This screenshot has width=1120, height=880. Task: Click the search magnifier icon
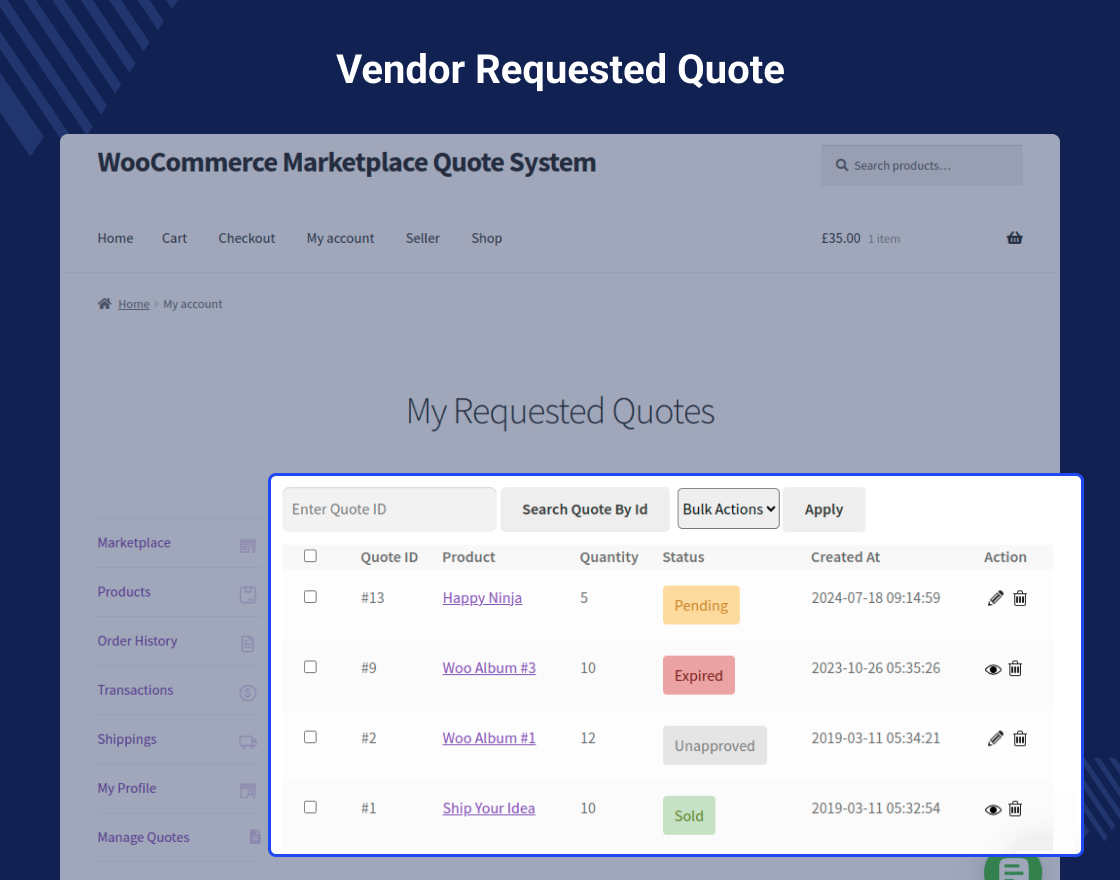point(842,165)
